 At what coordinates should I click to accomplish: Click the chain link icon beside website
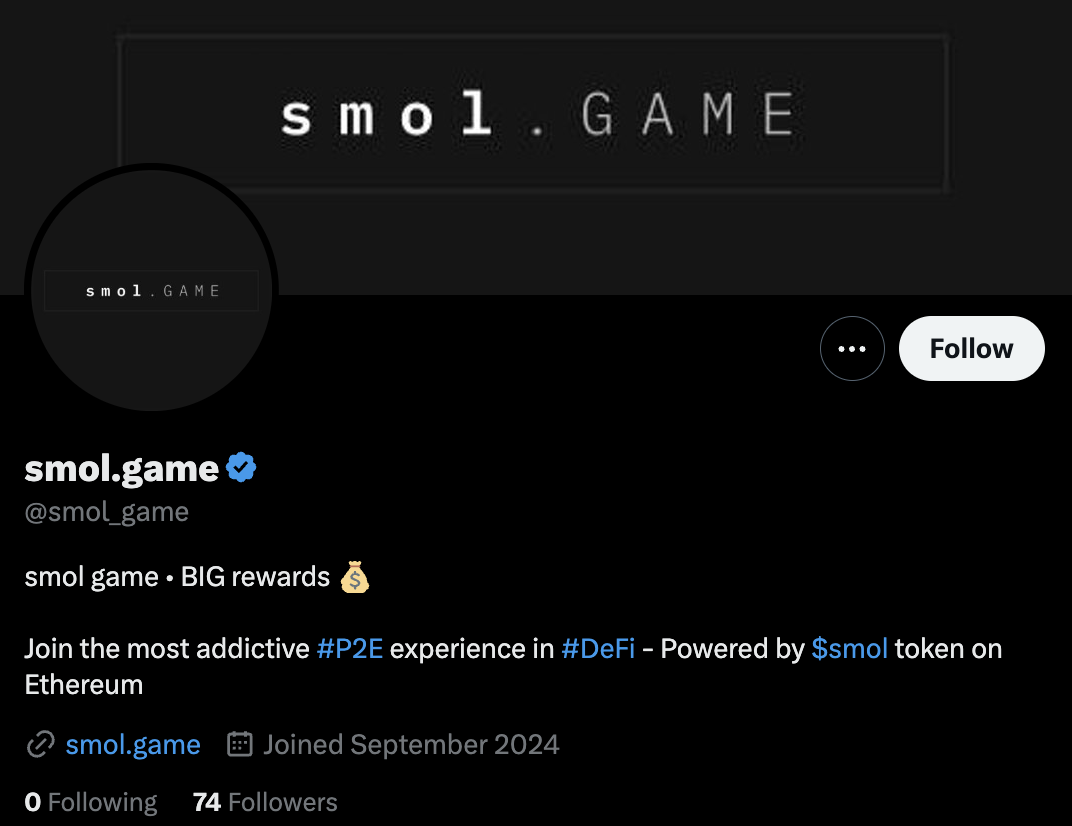point(40,745)
